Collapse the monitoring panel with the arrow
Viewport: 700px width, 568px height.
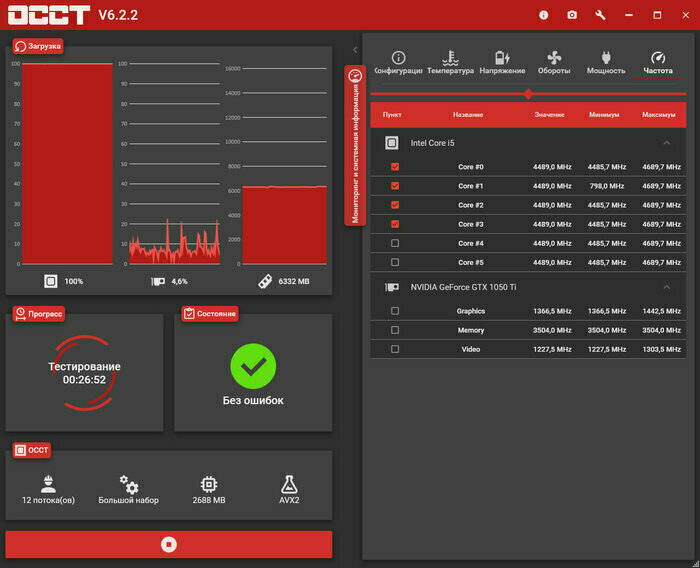click(x=355, y=50)
